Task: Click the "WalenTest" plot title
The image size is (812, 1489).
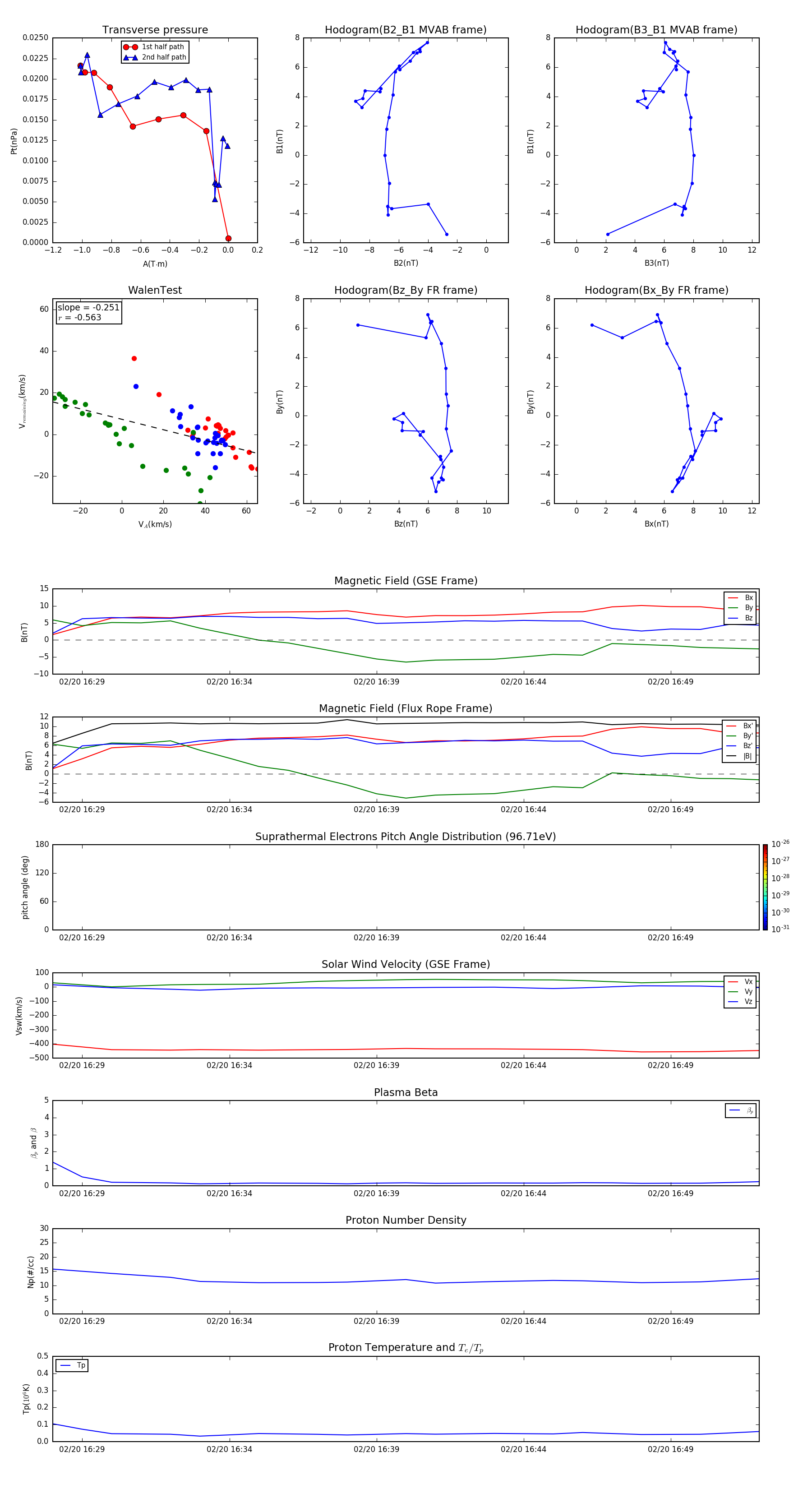Action: (x=155, y=290)
